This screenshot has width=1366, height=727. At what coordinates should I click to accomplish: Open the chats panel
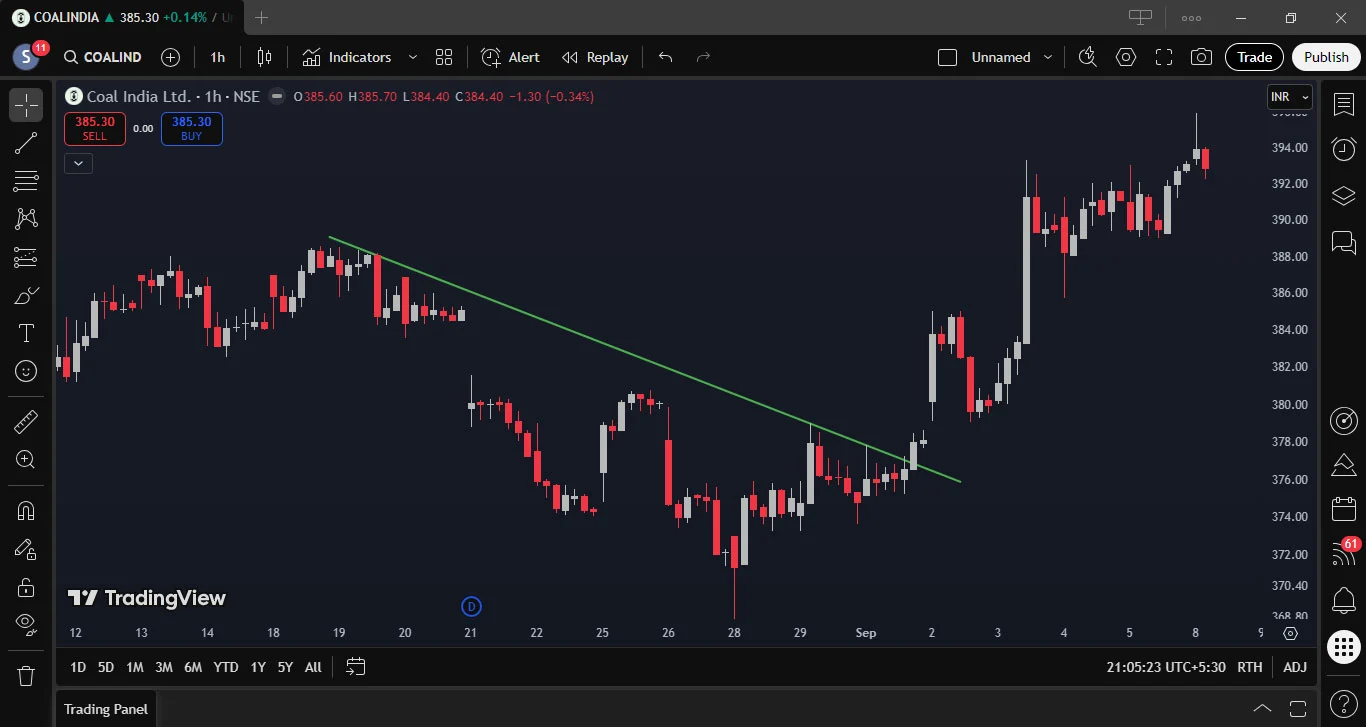point(1344,241)
